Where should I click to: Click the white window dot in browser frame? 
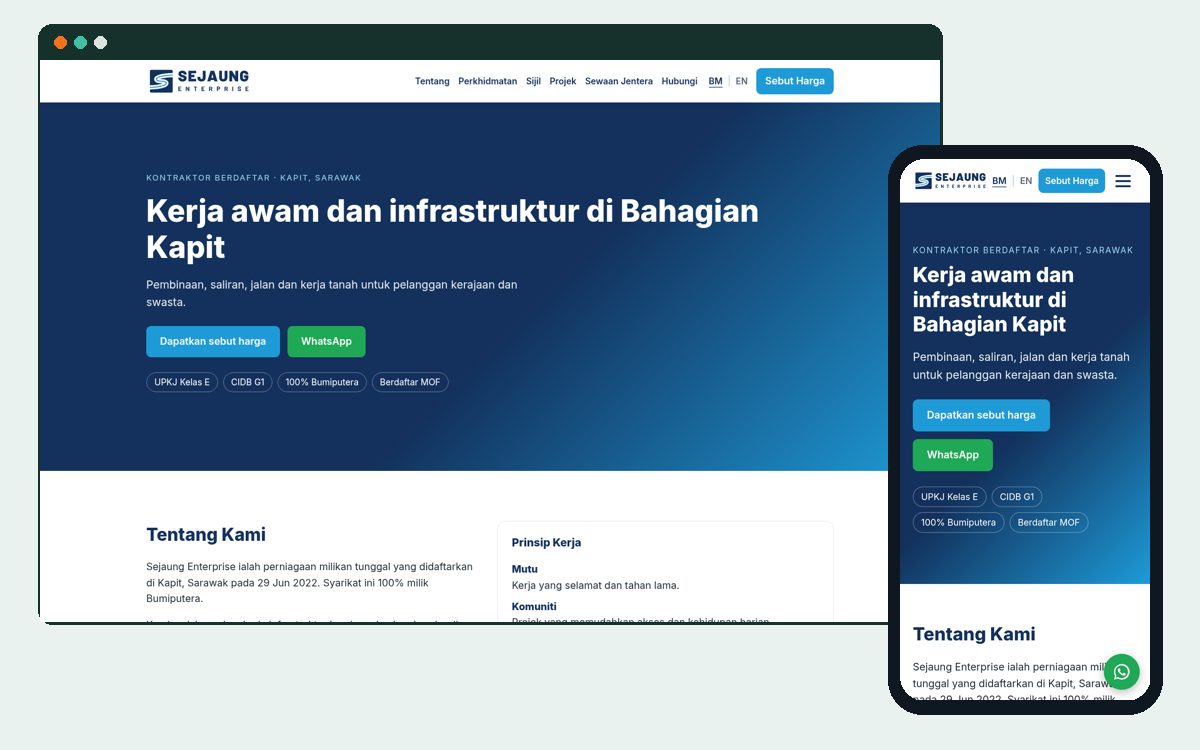pos(100,43)
